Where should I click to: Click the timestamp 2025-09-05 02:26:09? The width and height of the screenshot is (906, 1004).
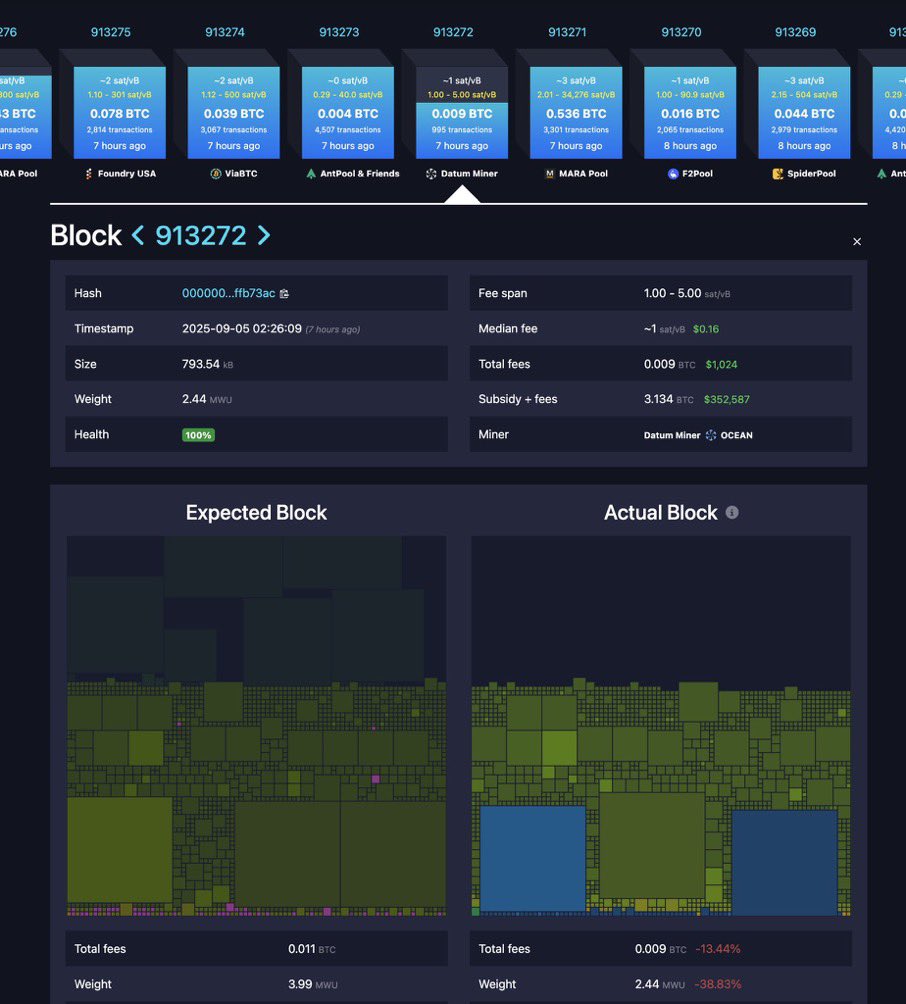241,328
